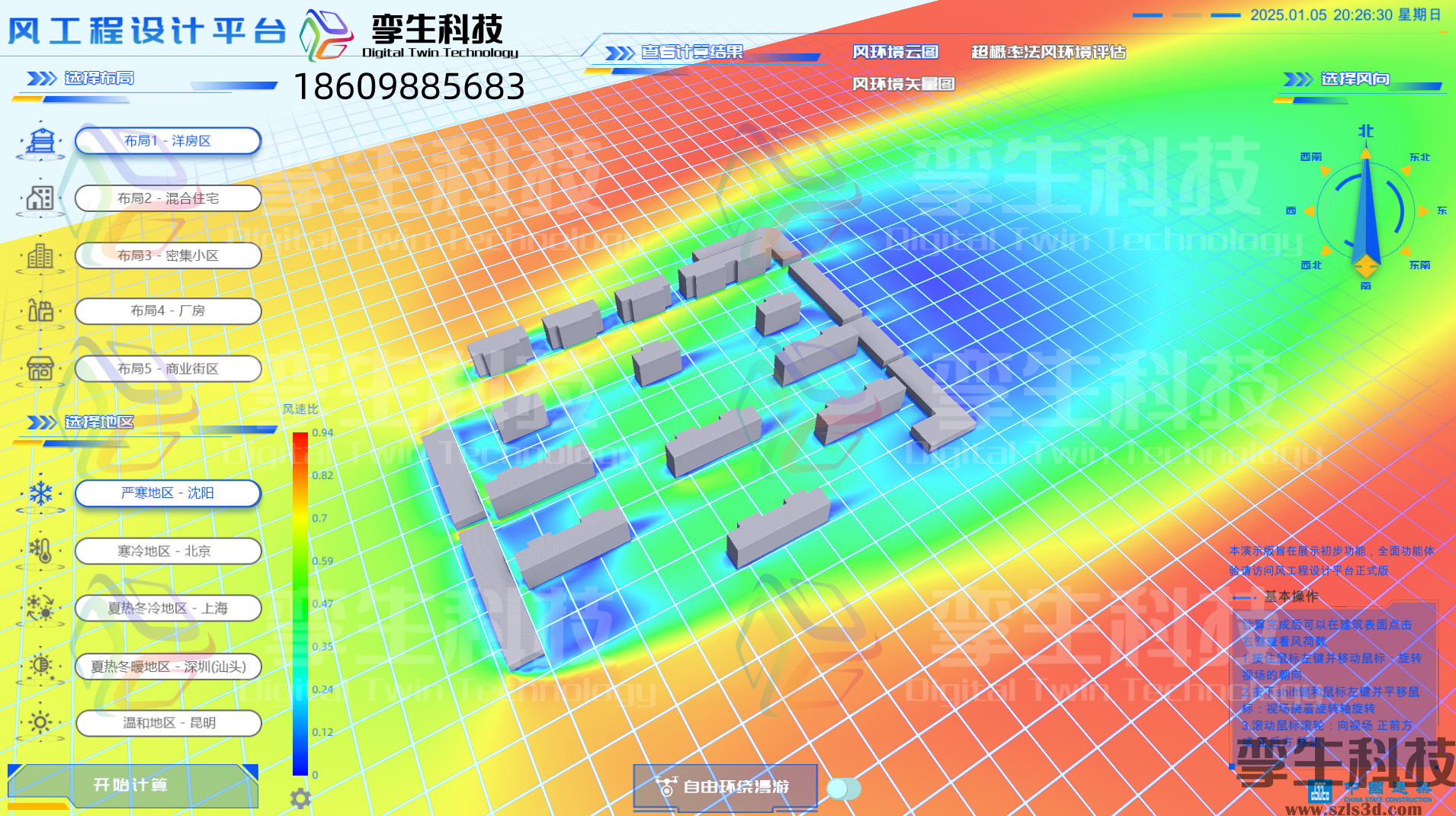This screenshot has height=816, width=1456.
Task: Click the wind speed ratio color bar
Action: tap(300, 603)
